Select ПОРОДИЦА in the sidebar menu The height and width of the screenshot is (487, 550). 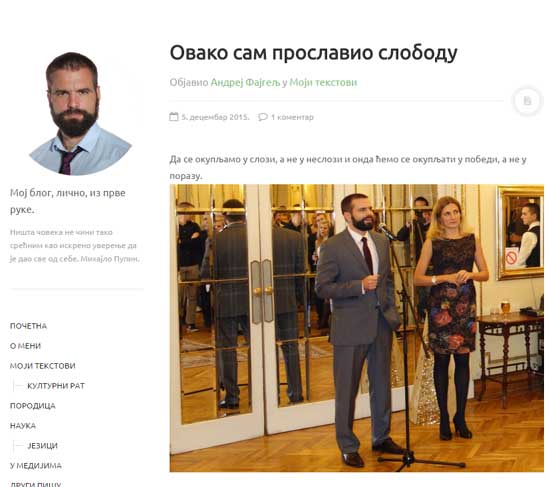(33, 406)
